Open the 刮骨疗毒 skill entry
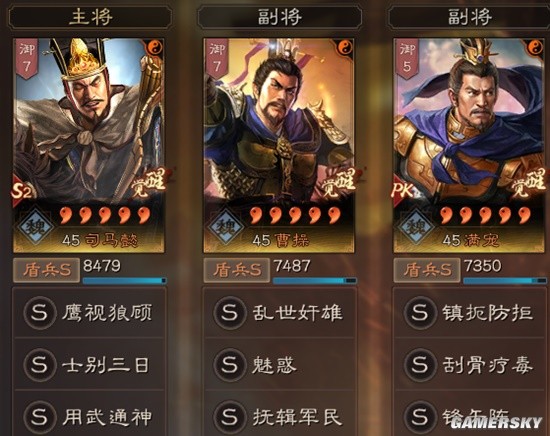 click(x=470, y=365)
